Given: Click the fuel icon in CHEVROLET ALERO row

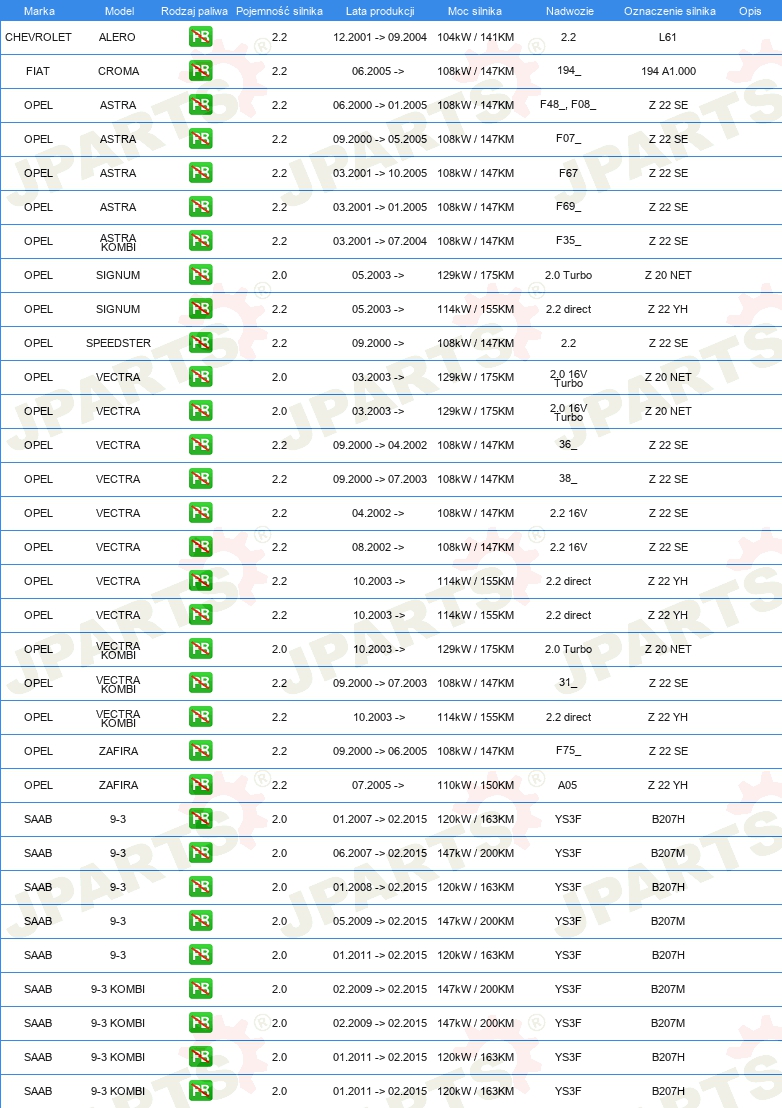Looking at the screenshot, I should [201, 37].
